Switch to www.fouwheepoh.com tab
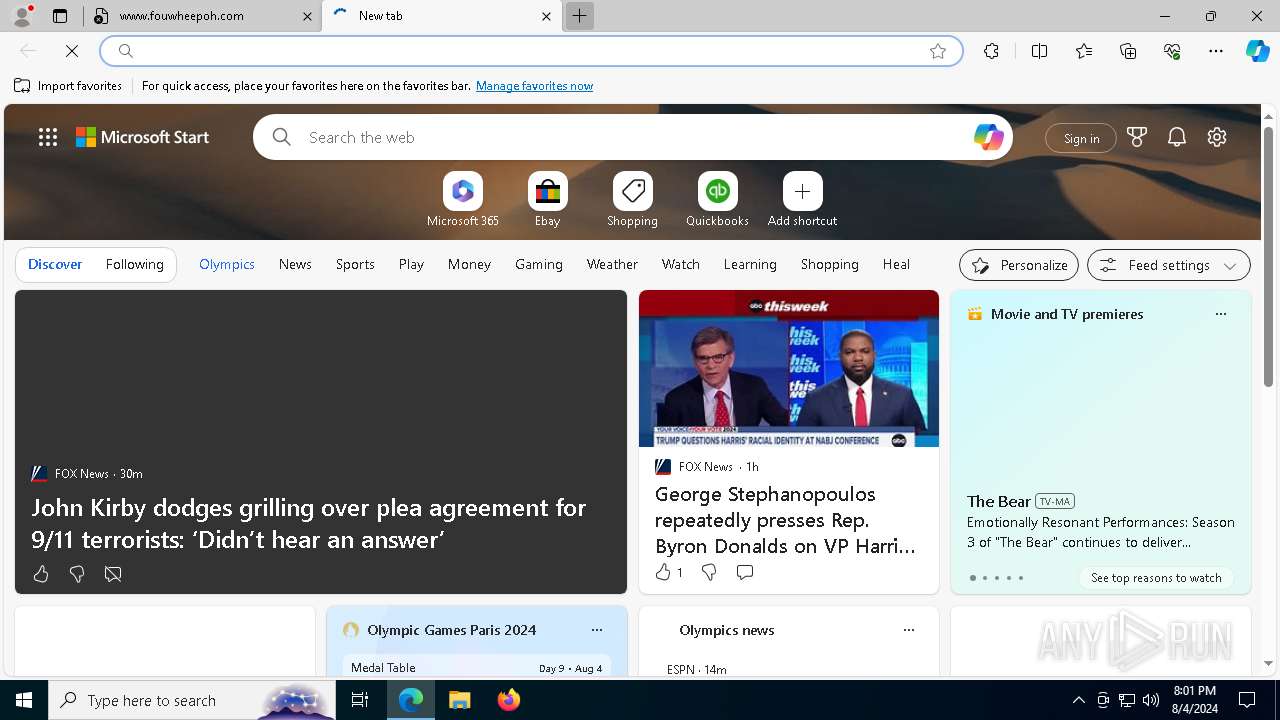This screenshot has height=720, width=1280. point(200,16)
